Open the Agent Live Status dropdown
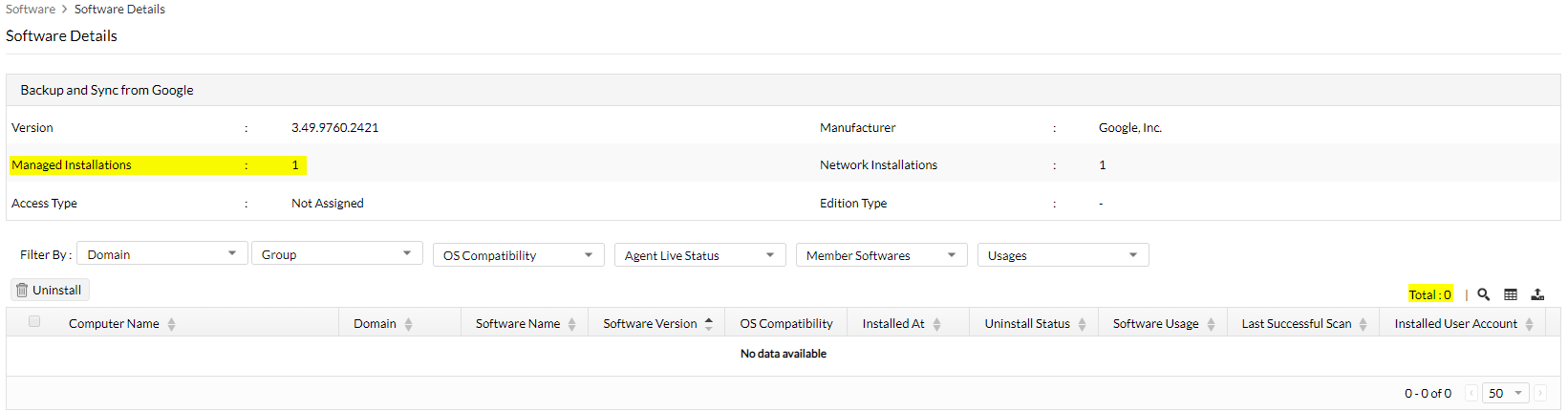Viewport: 1568px width, 412px height. tap(700, 255)
